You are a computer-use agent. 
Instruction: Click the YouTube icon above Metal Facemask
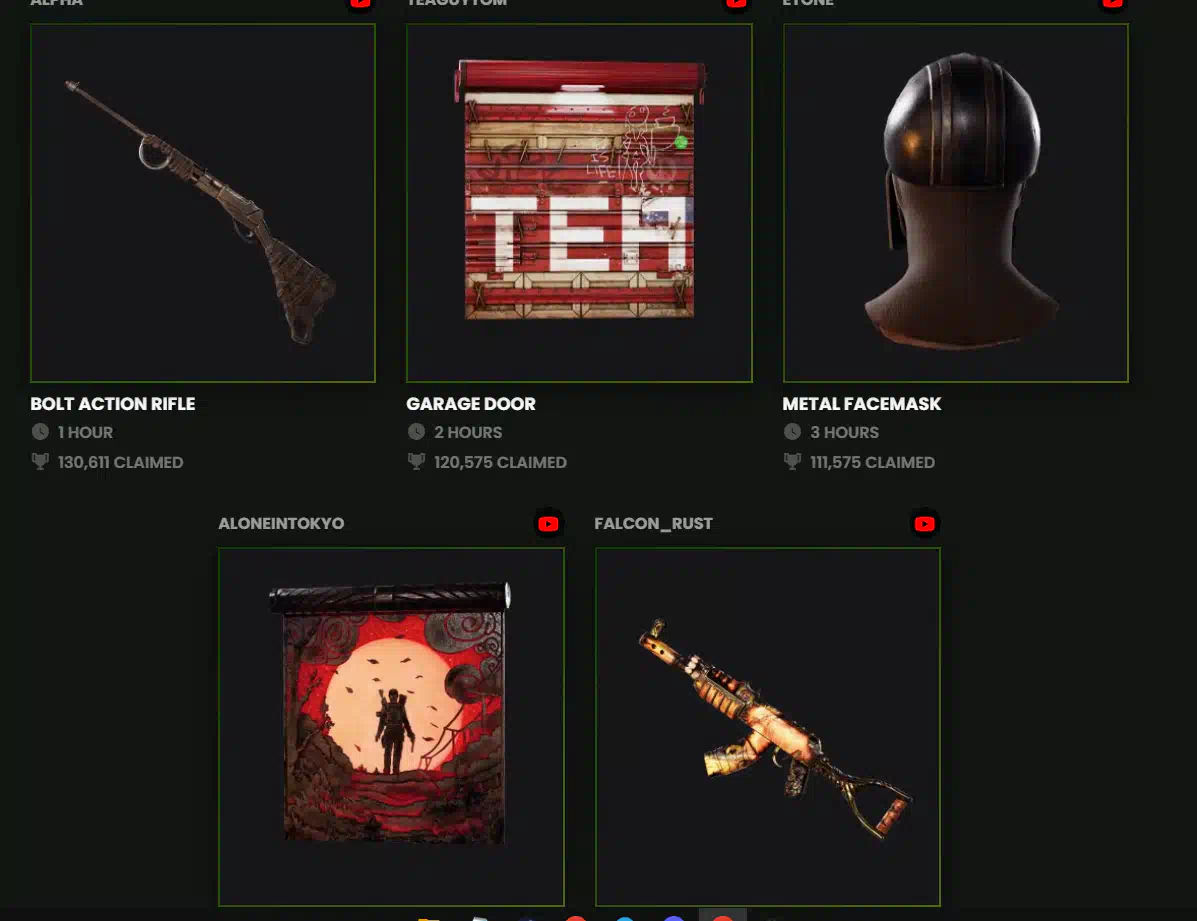point(1112,3)
